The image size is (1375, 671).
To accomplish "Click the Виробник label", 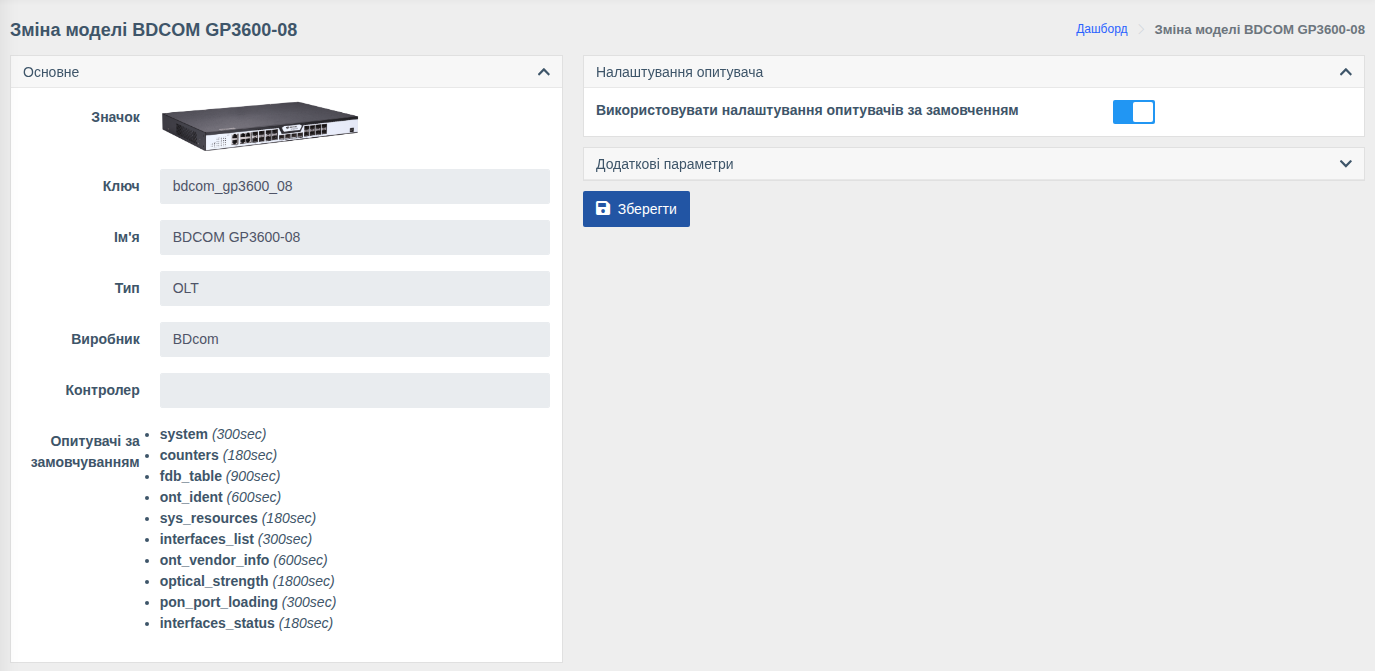I will 106,339.
